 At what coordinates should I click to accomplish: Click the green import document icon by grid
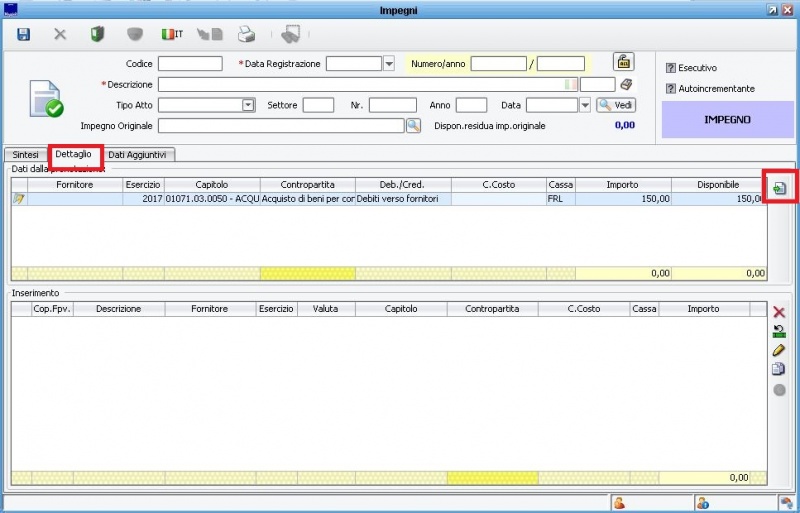coord(779,188)
